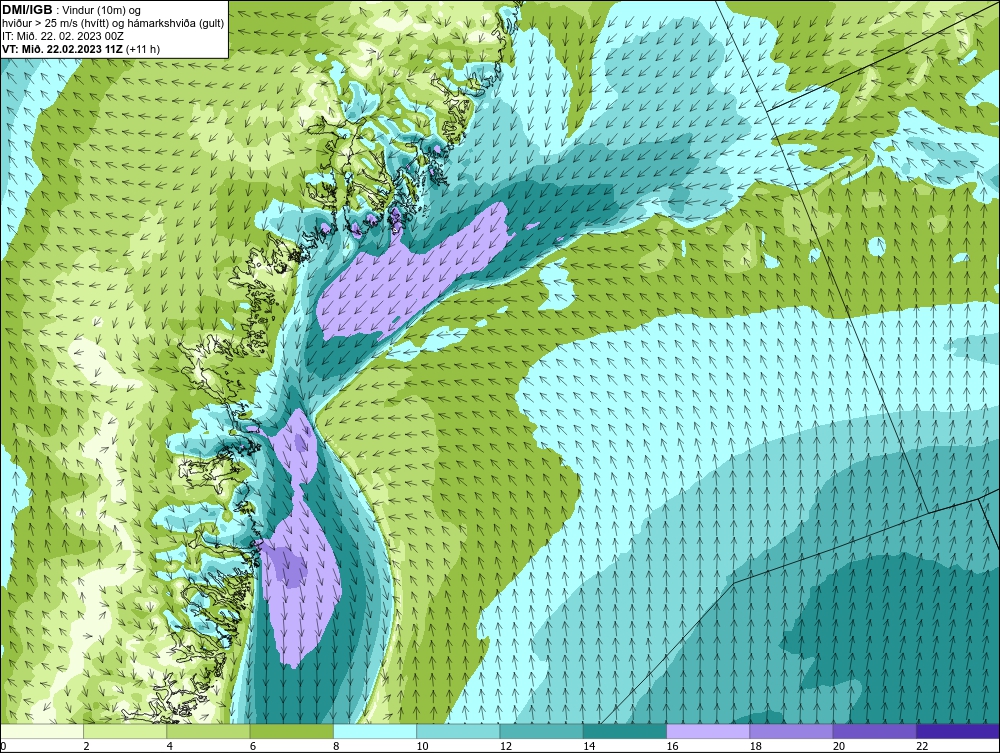The height and width of the screenshot is (753, 1000).
Task: Select the darkest purple swatch after 22
Action: point(958,731)
